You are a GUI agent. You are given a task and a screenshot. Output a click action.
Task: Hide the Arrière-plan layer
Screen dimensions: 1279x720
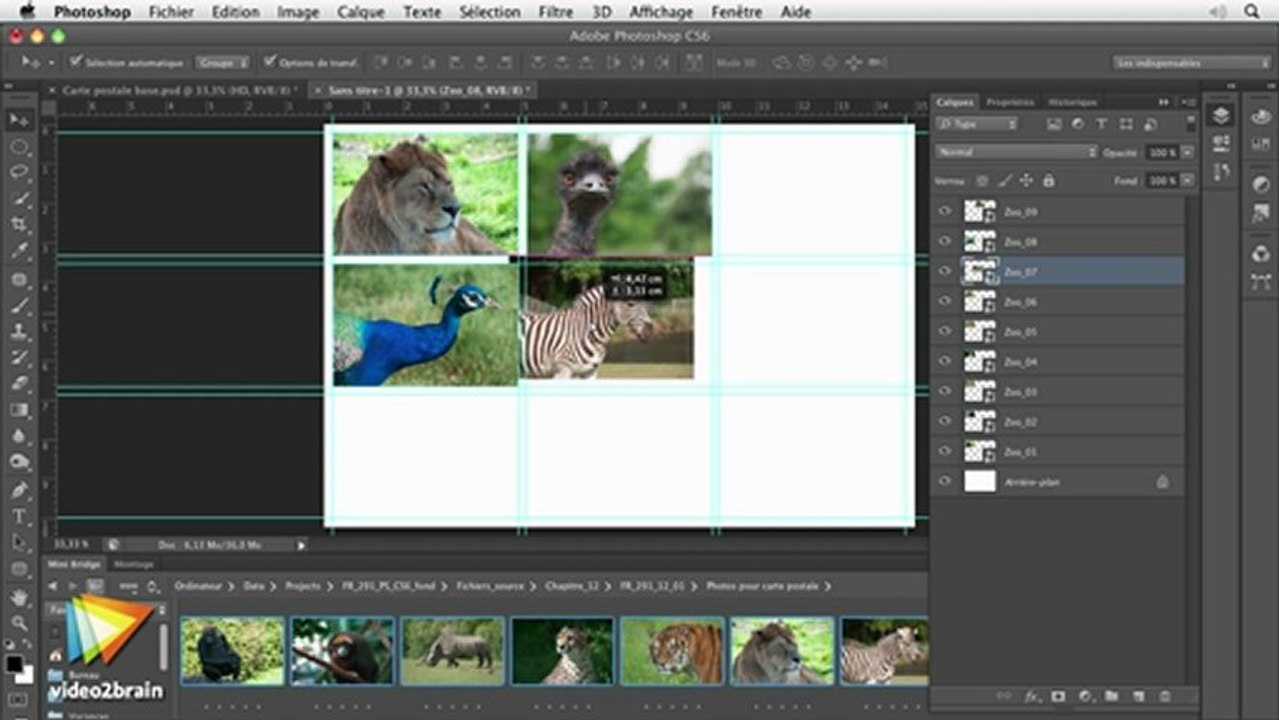tap(945, 481)
